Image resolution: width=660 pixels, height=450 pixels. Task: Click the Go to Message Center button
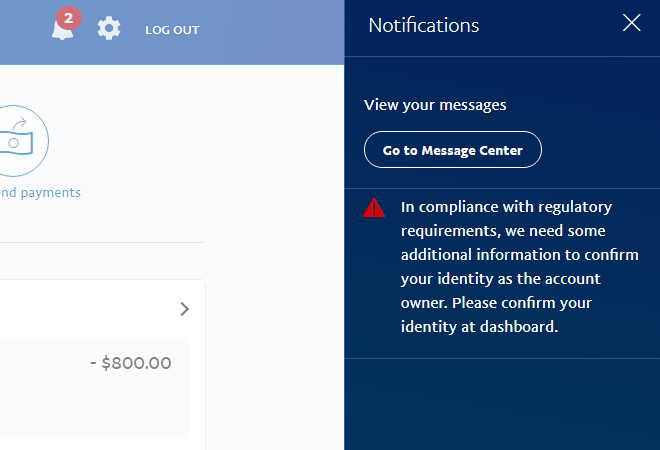pyautogui.click(x=452, y=150)
